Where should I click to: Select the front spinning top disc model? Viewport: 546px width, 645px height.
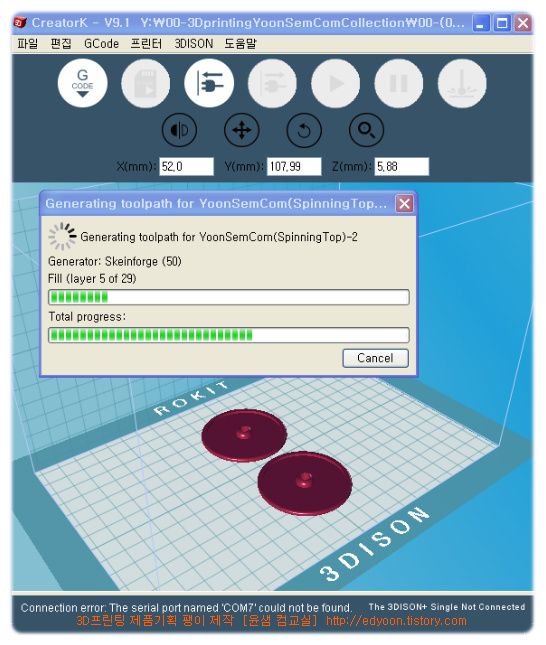[x=305, y=483]
